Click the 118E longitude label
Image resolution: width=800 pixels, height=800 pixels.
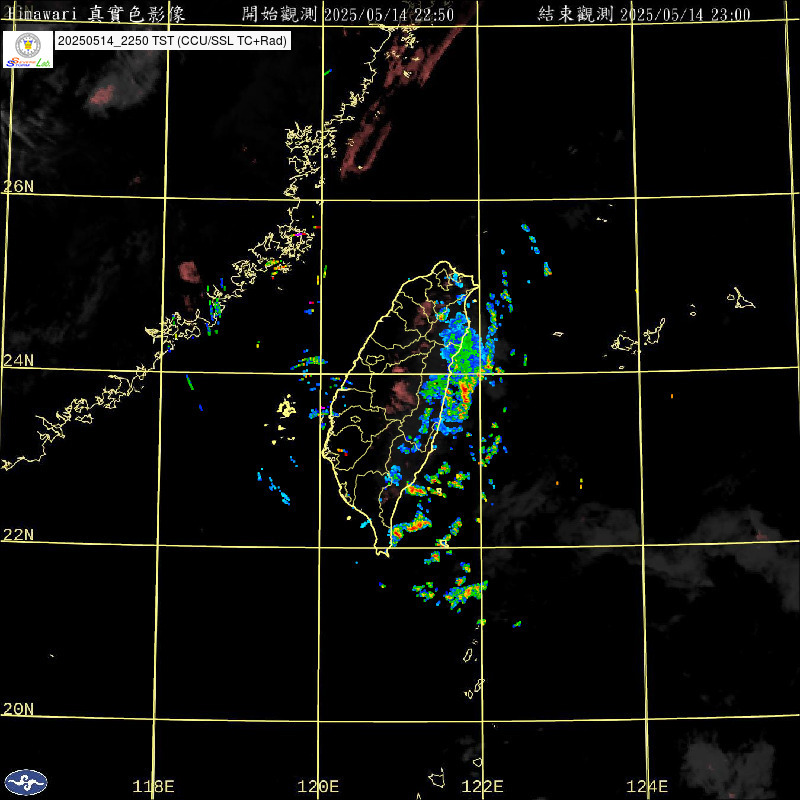[x=153, y=786]
